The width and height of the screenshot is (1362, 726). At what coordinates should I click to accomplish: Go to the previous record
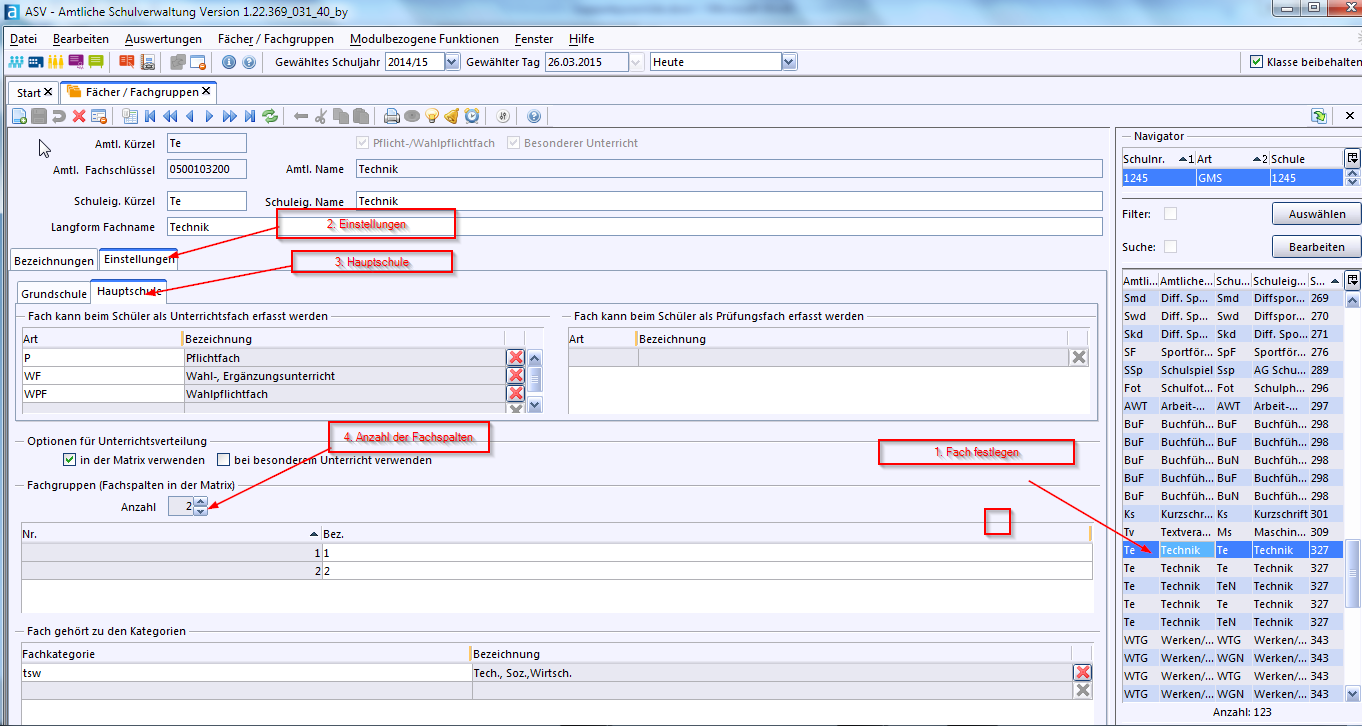pyautogui.click(x=190, y=116)
